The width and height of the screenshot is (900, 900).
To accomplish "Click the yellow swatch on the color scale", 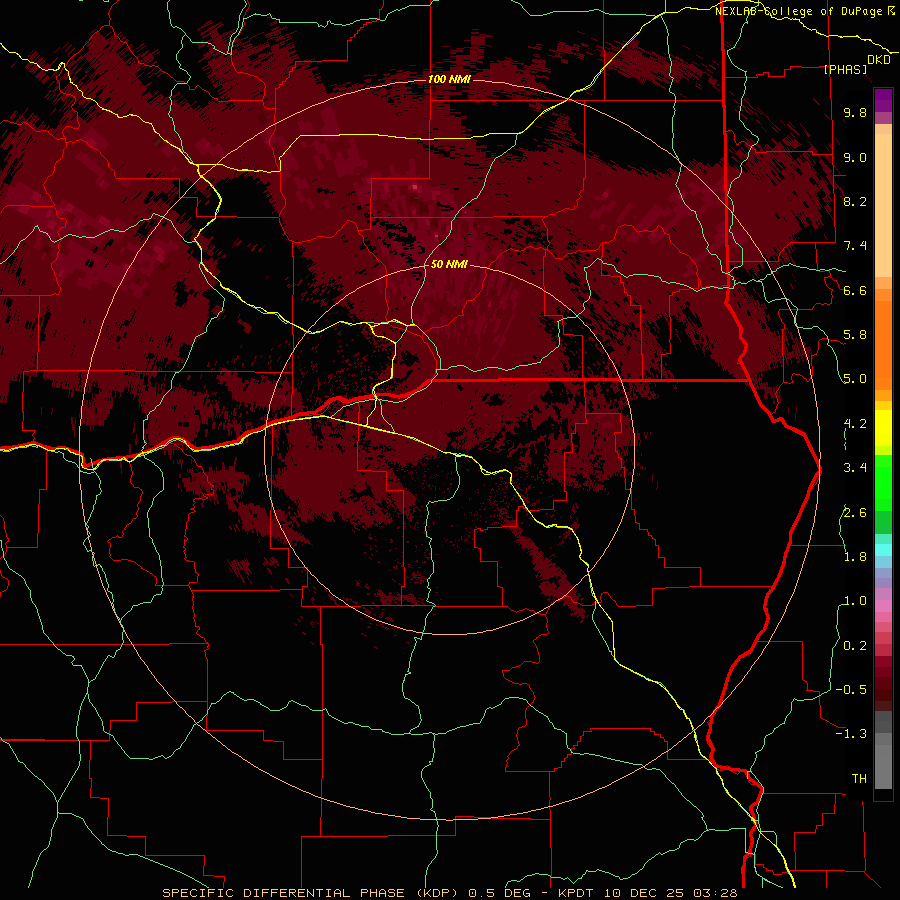I will tap(883, 428).
